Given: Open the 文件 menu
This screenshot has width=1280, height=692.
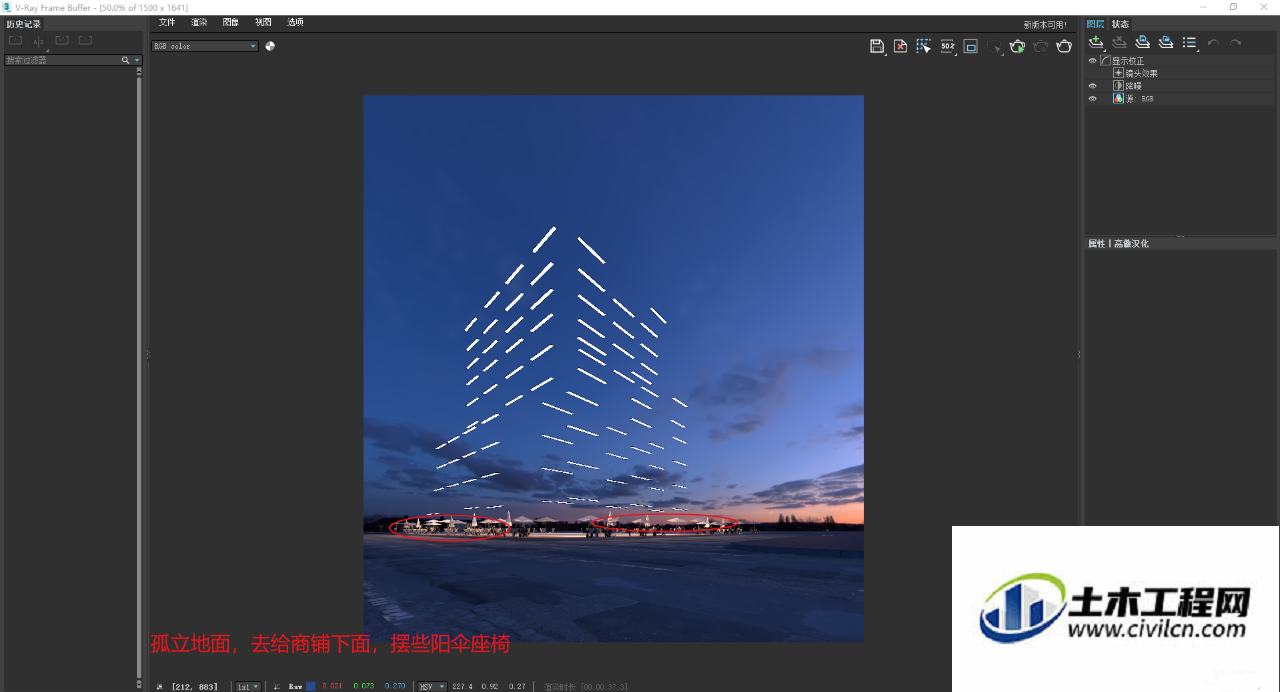Looking at the screenshot, I should coord(167,22).
